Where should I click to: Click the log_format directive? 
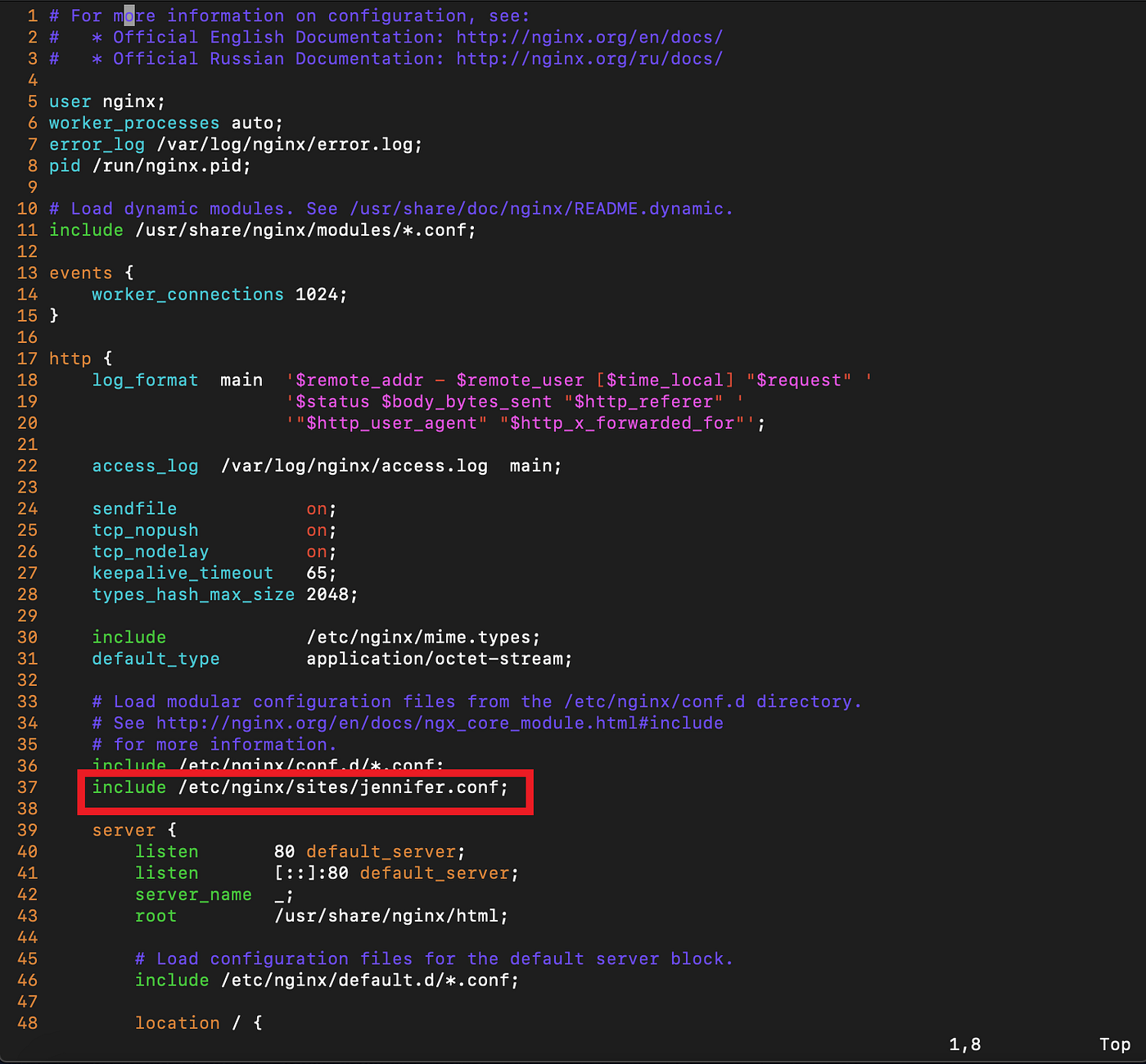pyautogui.click(x=145, y=381)
